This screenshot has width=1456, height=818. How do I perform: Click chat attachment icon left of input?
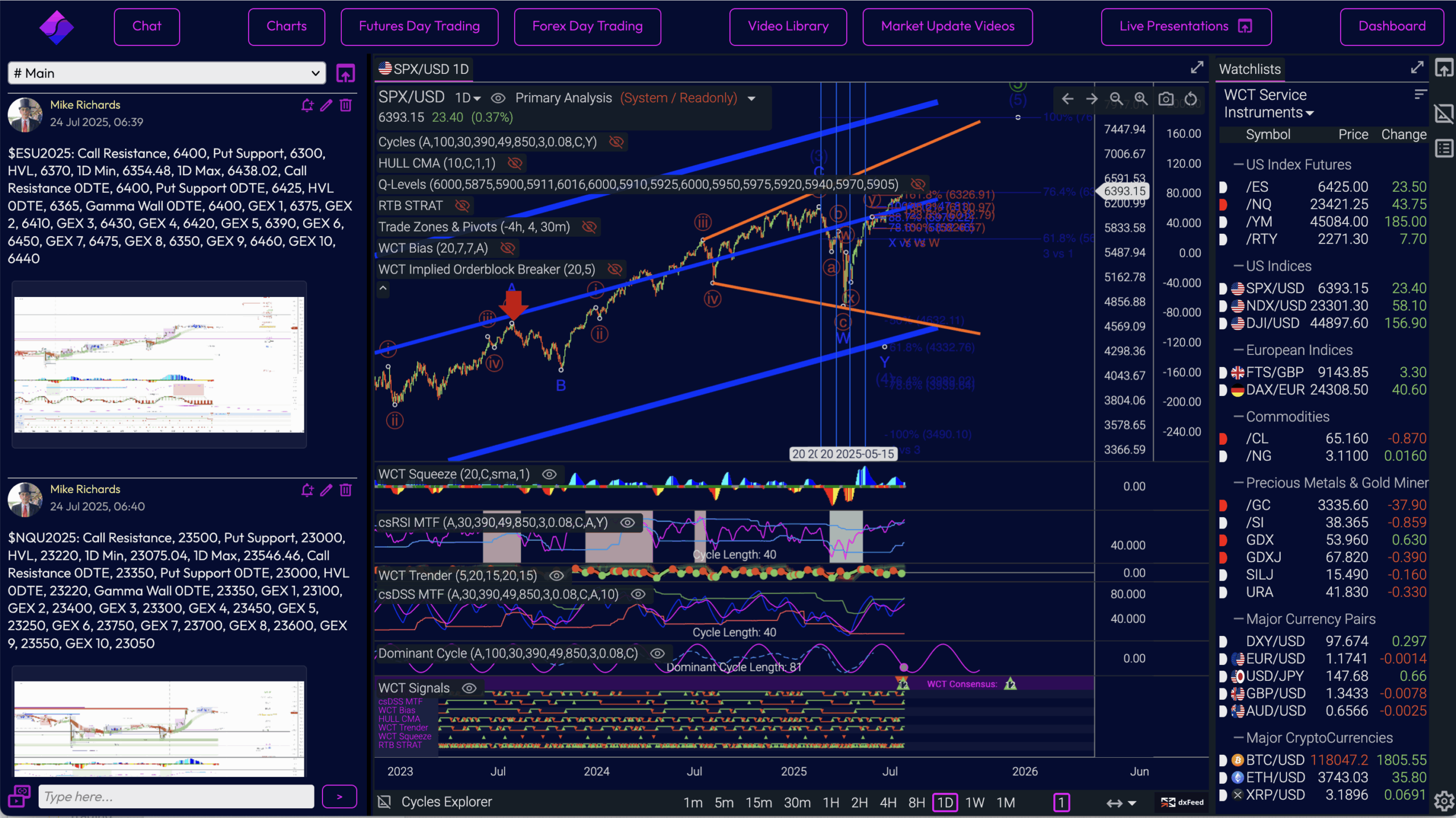pyautogui.click(x=19, y=796)
